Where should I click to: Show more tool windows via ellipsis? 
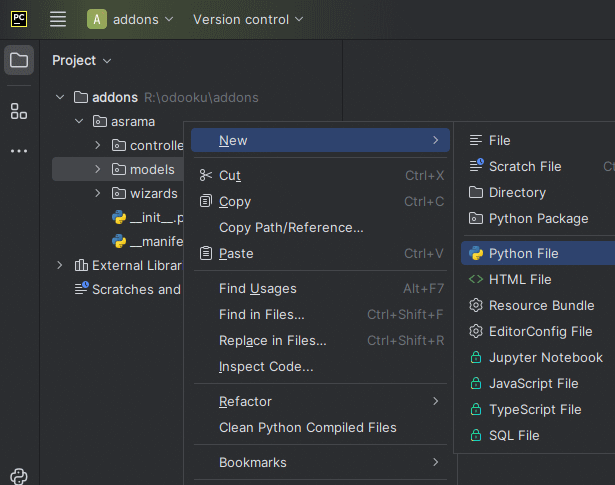(19, 151)
